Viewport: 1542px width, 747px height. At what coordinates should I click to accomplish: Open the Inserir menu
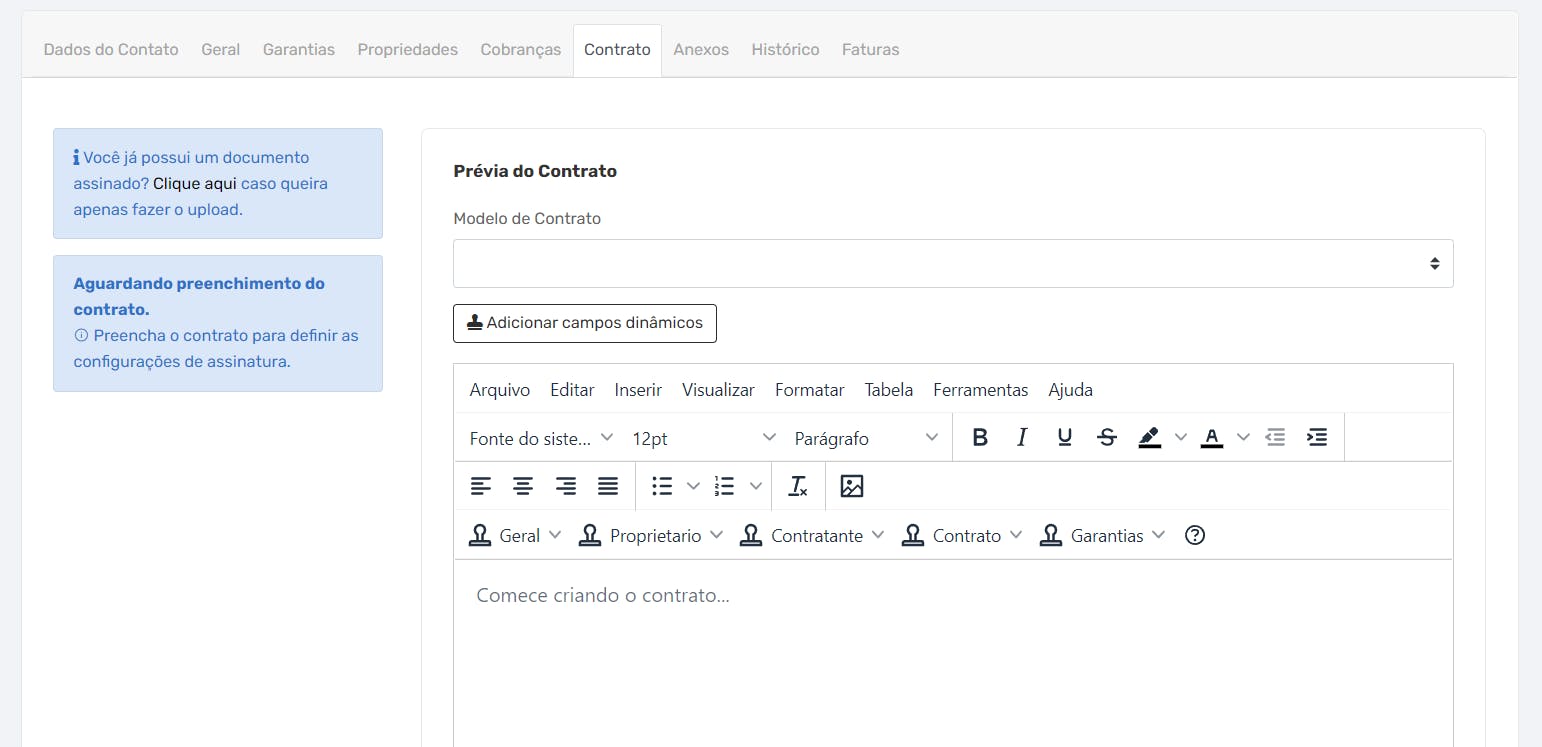[638, 390]
